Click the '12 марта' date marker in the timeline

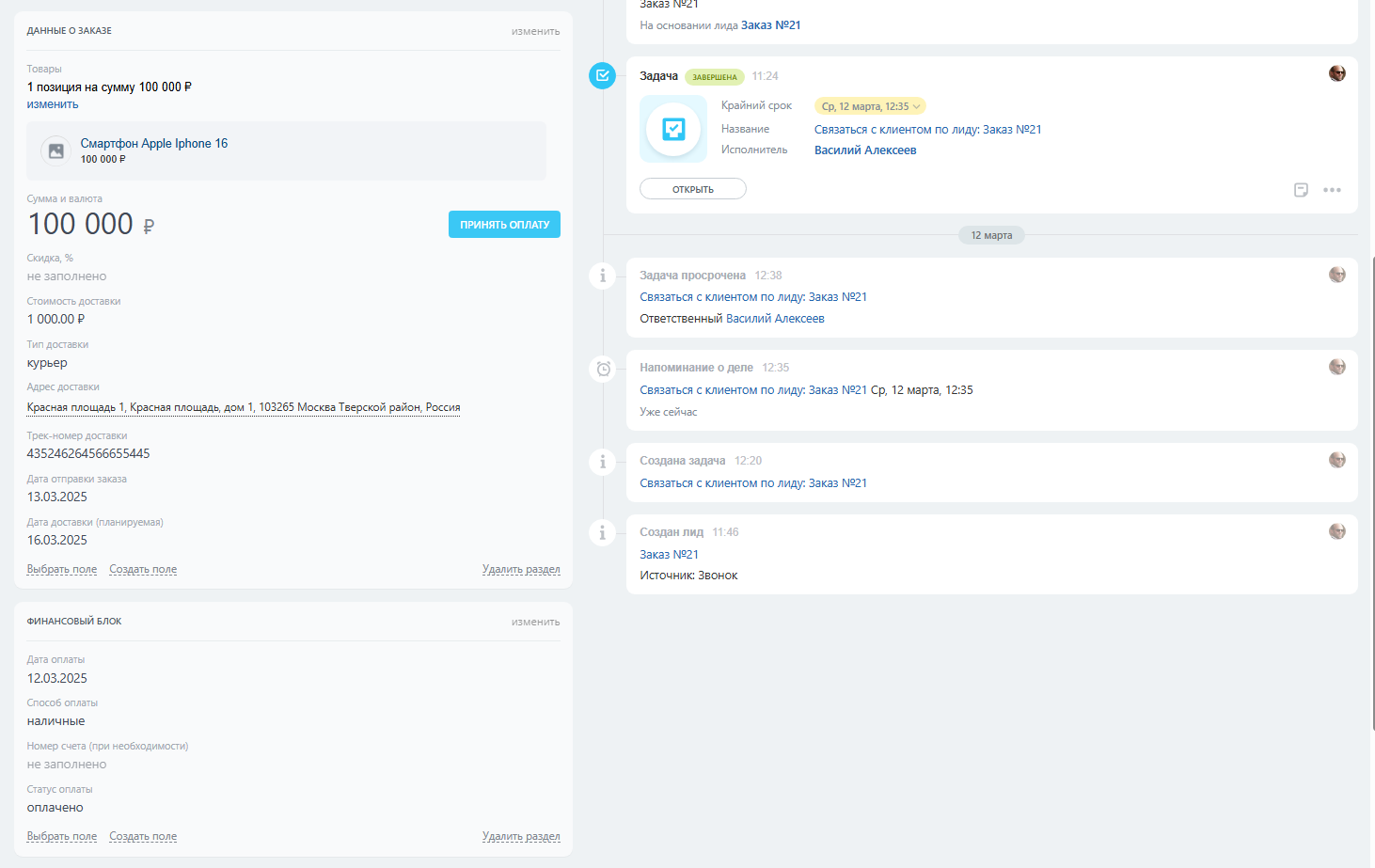click(991, 235)
